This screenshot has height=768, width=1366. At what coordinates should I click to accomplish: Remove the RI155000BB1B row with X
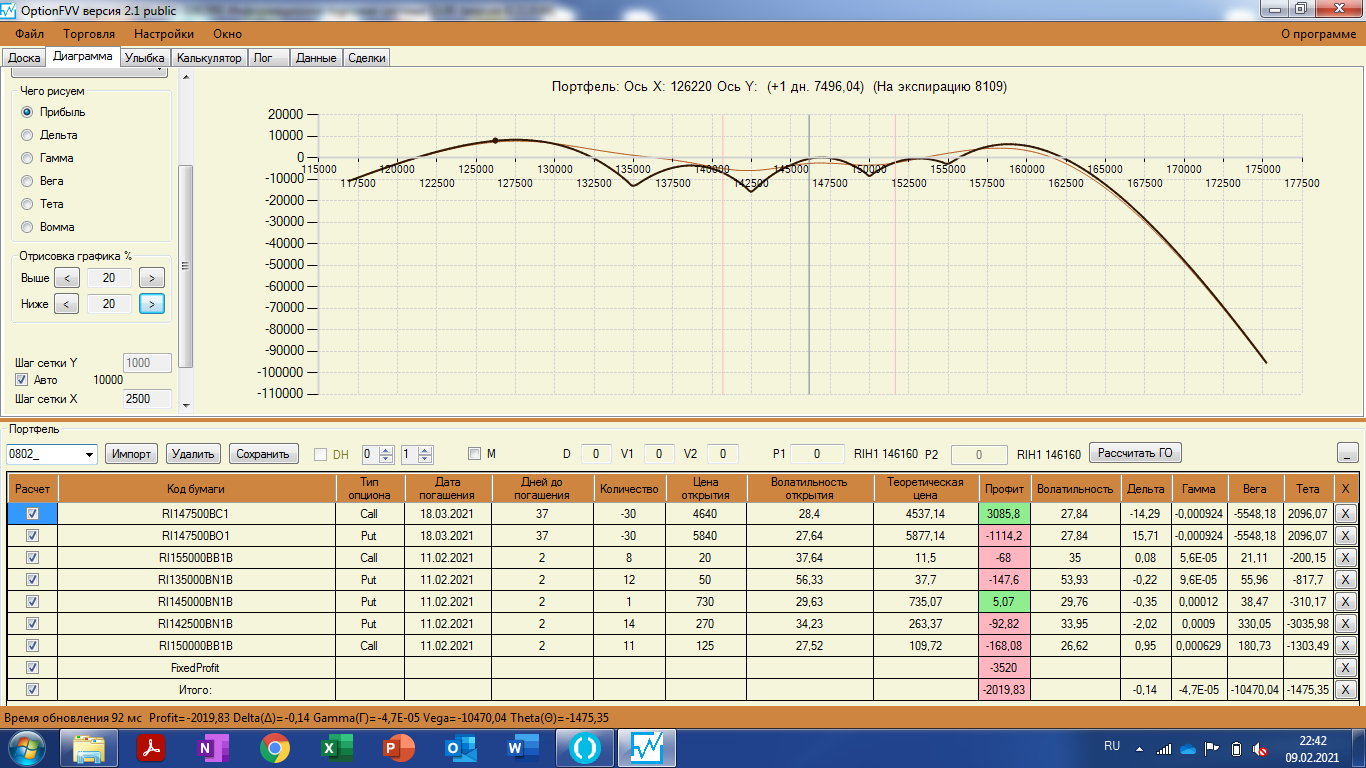click(x=1346, y=557)
